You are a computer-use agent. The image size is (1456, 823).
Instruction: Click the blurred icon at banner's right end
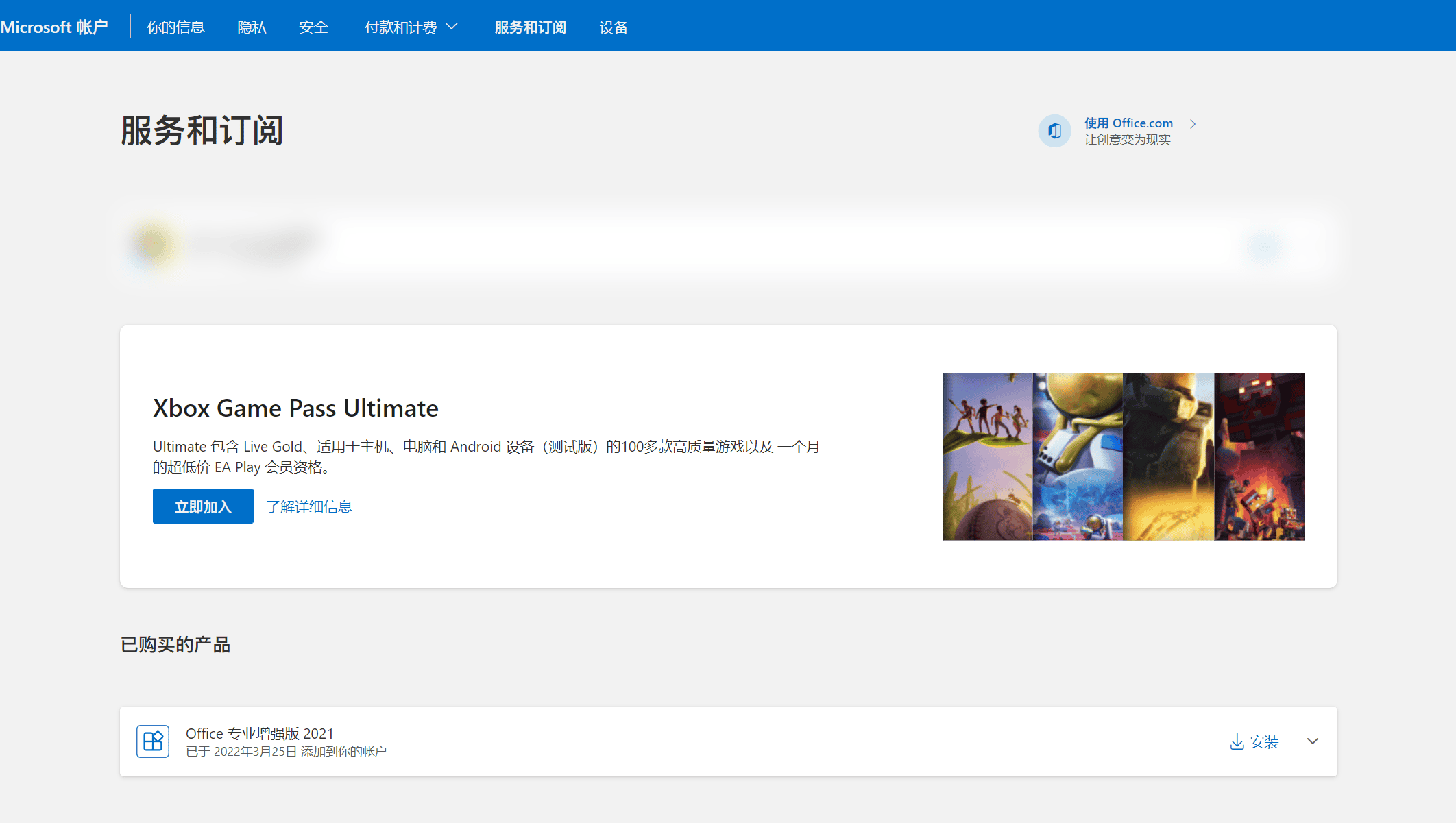1263,247
